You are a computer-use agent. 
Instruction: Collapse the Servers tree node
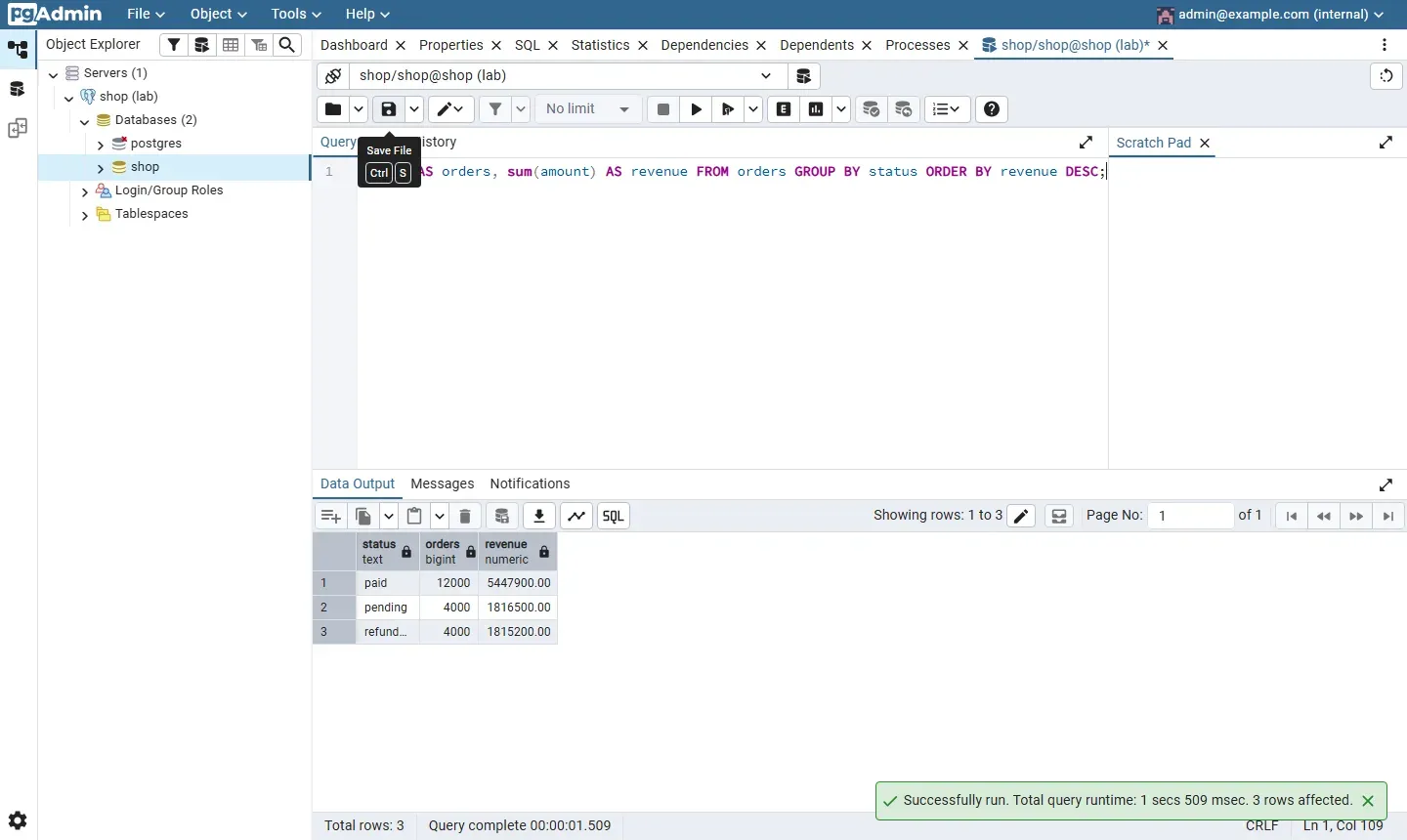(54, 74)
